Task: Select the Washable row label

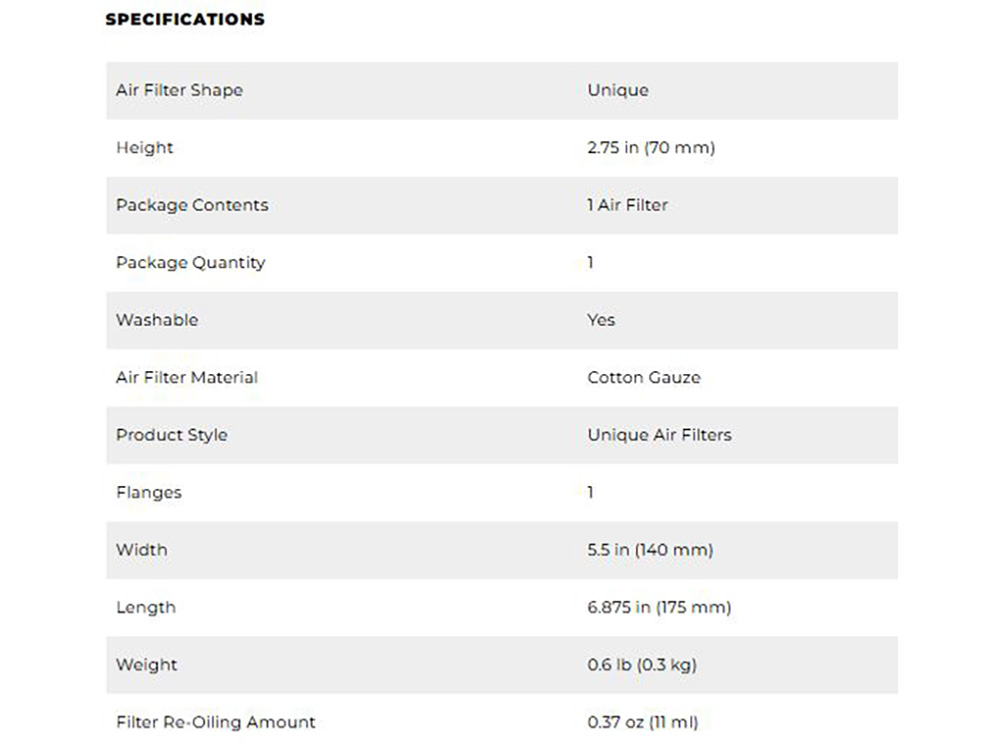Action: click(x=157, y=320)
